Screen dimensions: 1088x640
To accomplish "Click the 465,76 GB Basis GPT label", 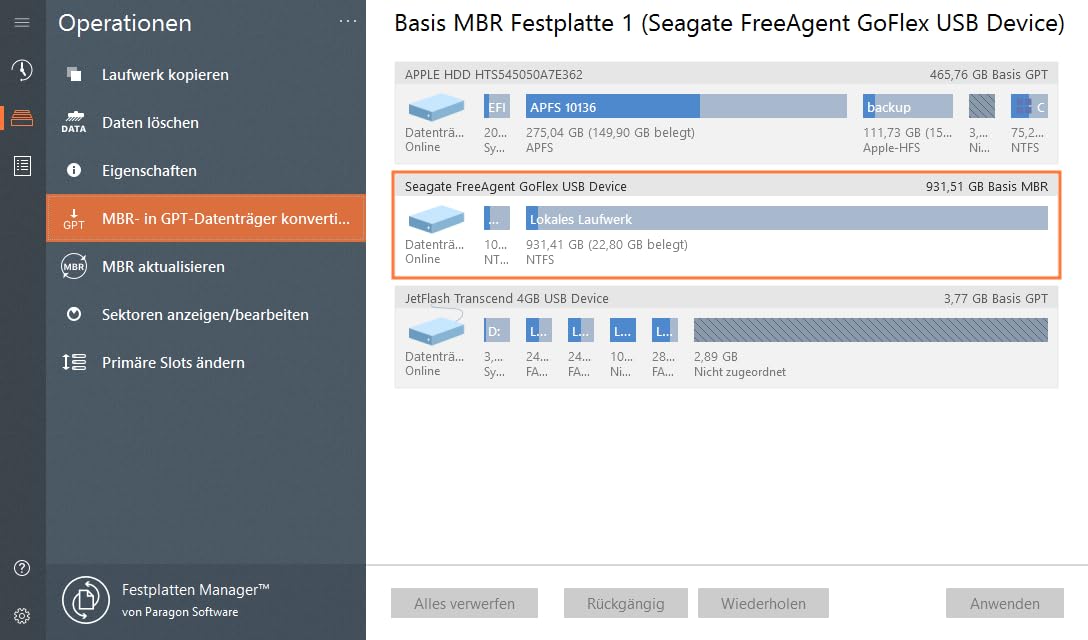I will click(x=989, y=74).
